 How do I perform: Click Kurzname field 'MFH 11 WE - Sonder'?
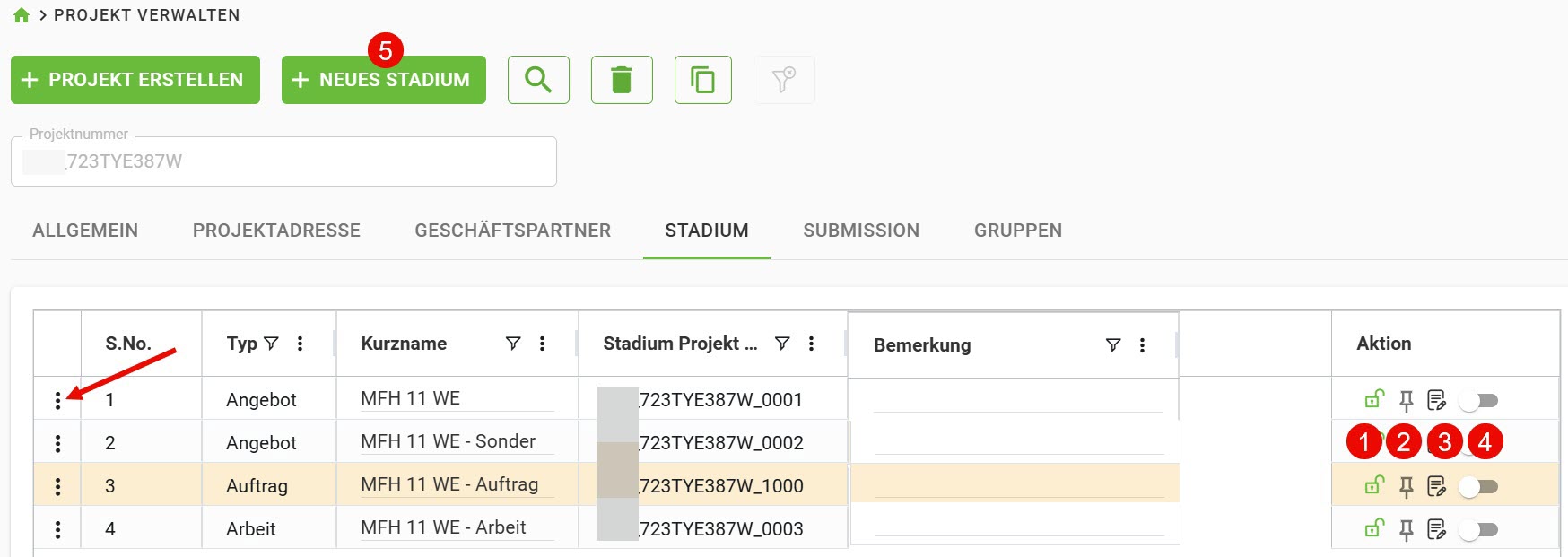[449, 441]
